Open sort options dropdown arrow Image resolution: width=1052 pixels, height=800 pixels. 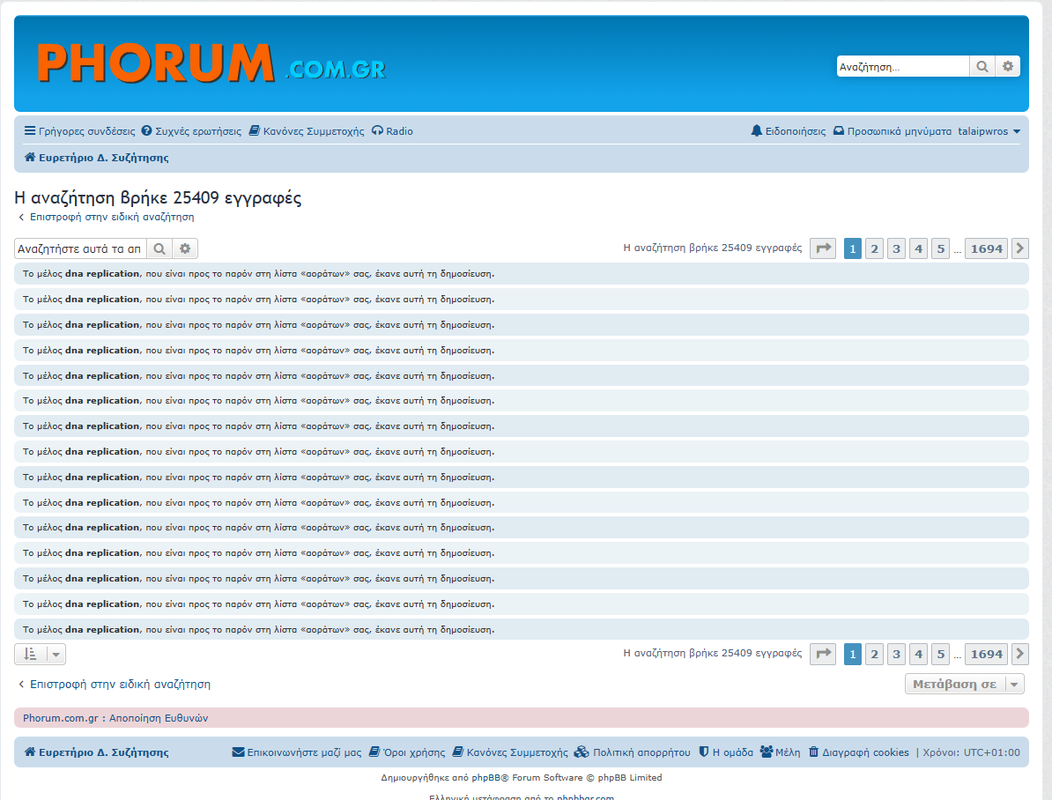point(56,654)
